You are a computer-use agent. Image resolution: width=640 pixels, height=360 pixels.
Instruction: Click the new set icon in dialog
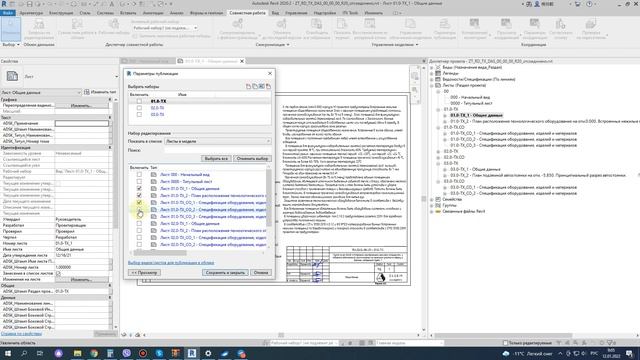tap(248, 86)
